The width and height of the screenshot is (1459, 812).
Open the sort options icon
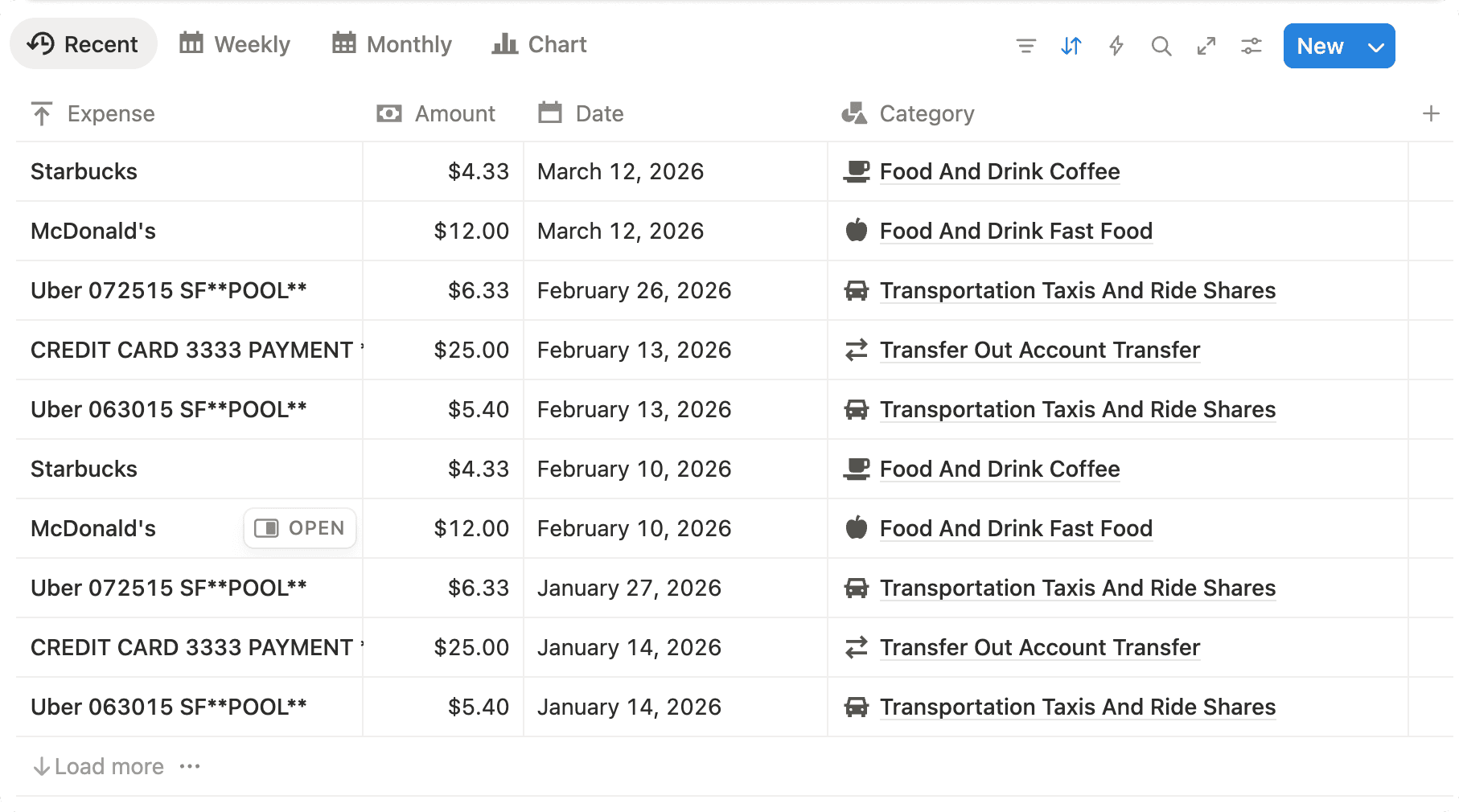click(x=1071, y=46)
